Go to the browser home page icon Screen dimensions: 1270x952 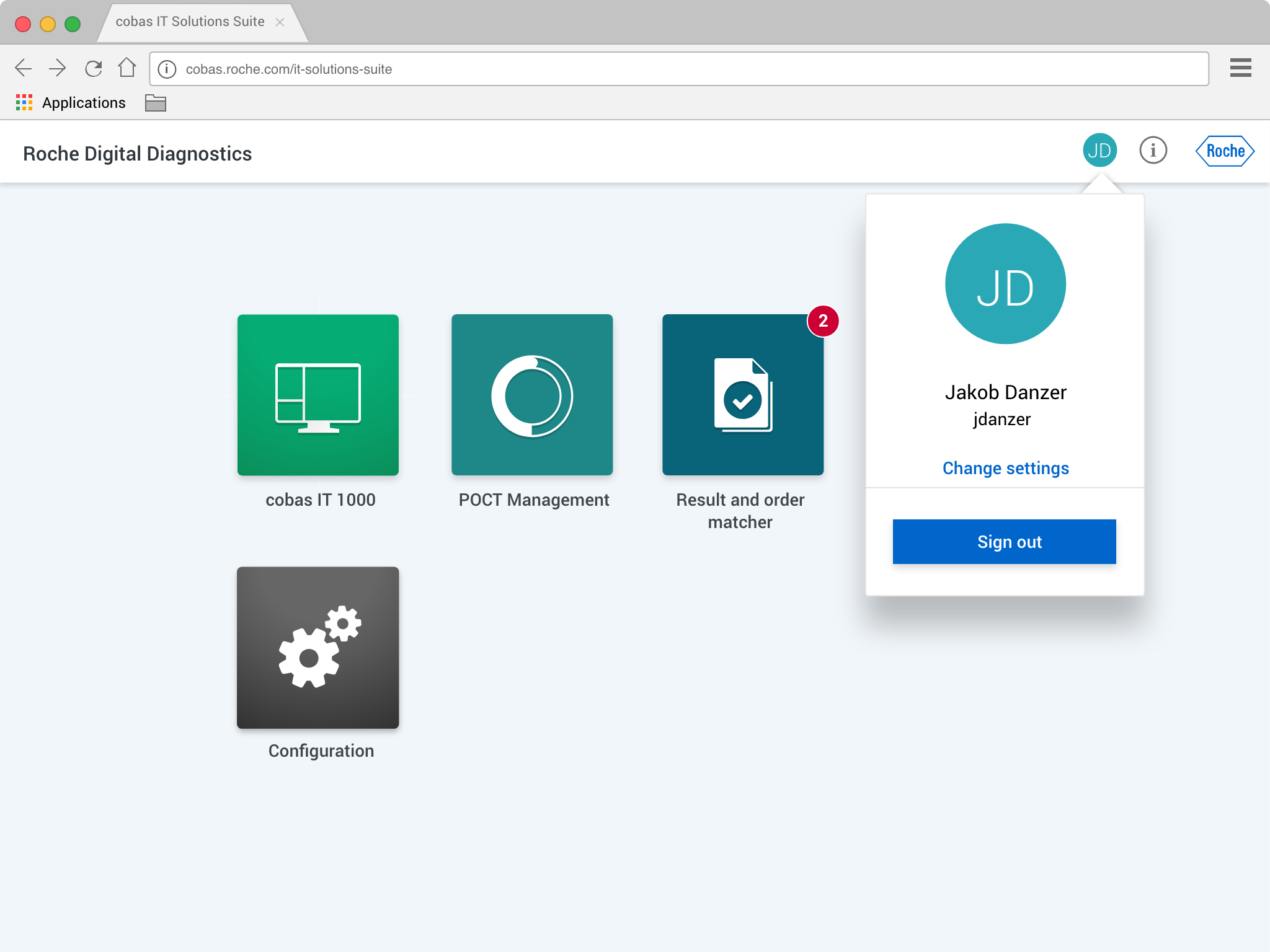pos(127,68)
